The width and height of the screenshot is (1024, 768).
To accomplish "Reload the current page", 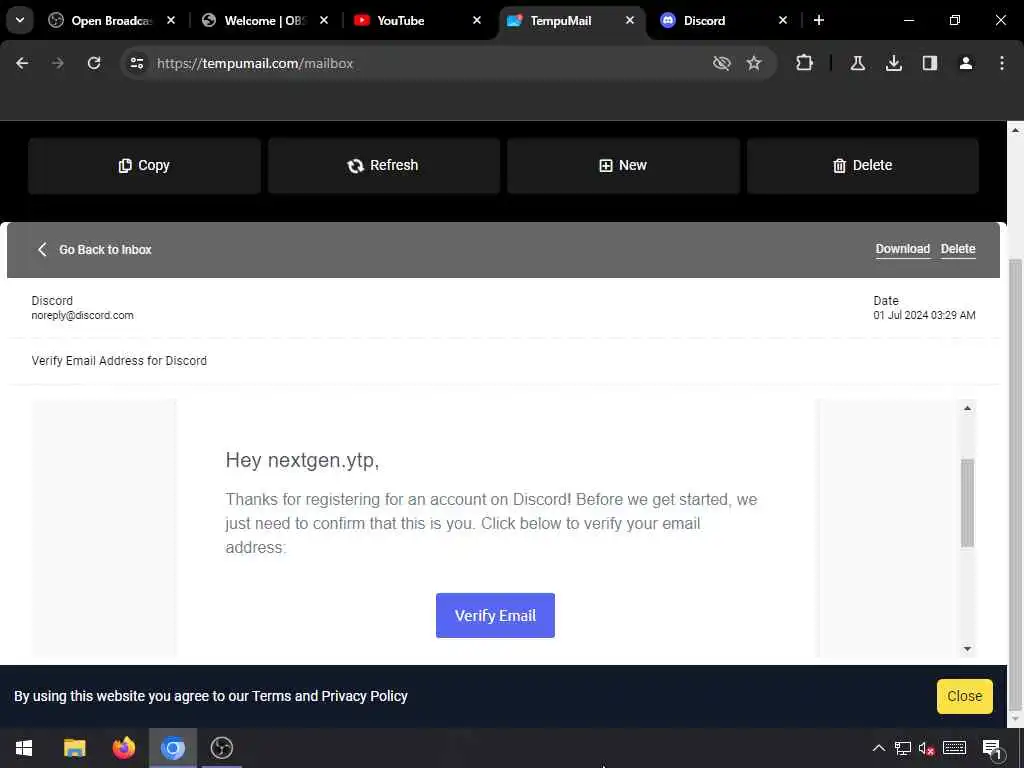I will click(94, 63).
